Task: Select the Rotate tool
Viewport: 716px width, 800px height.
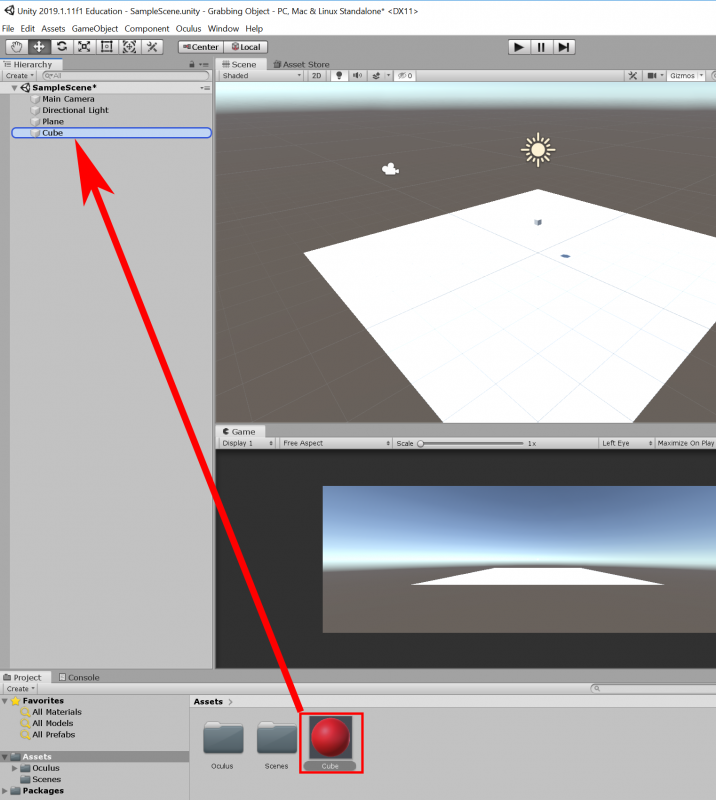Action: 62,47
